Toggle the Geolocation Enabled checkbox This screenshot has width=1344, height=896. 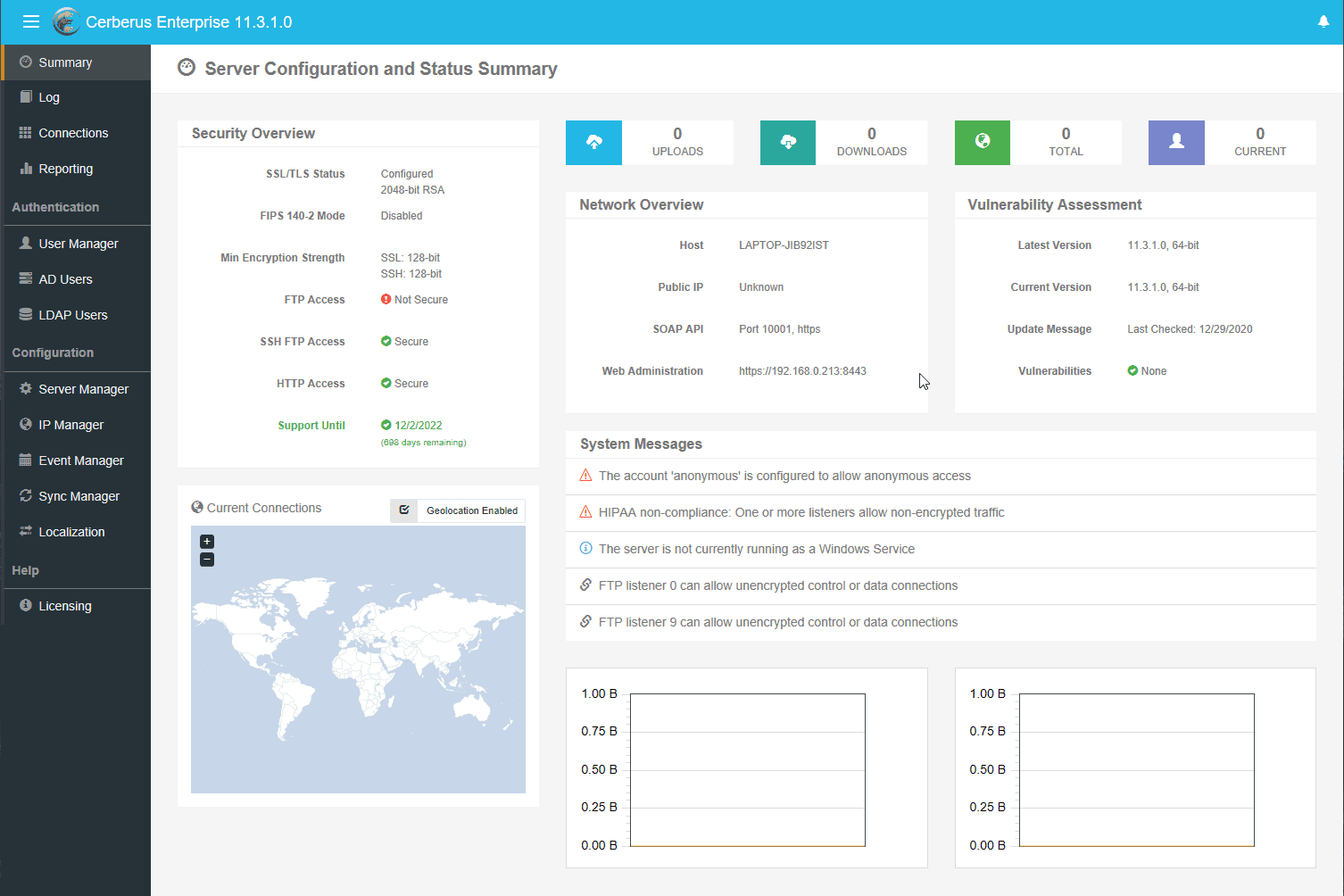404,510
